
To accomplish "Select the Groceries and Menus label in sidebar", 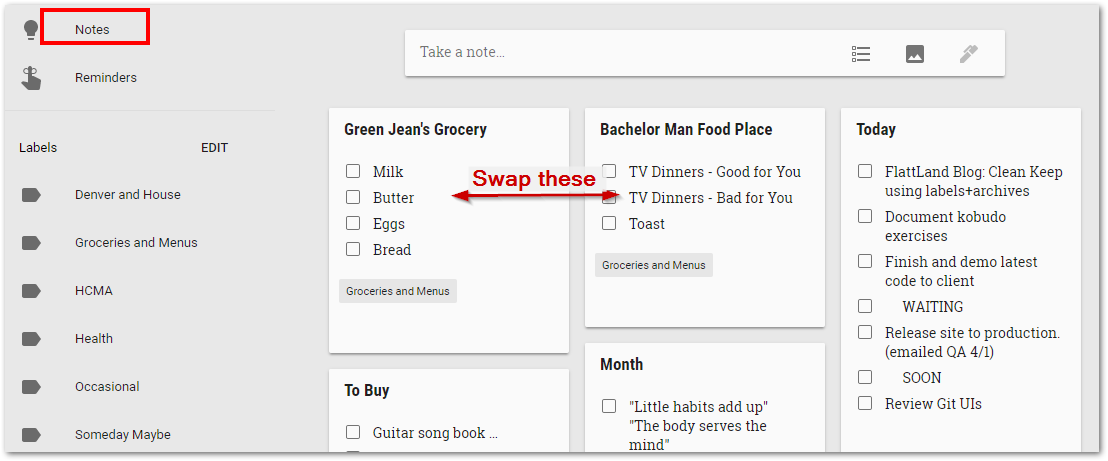I will click(x=136, y=243).
